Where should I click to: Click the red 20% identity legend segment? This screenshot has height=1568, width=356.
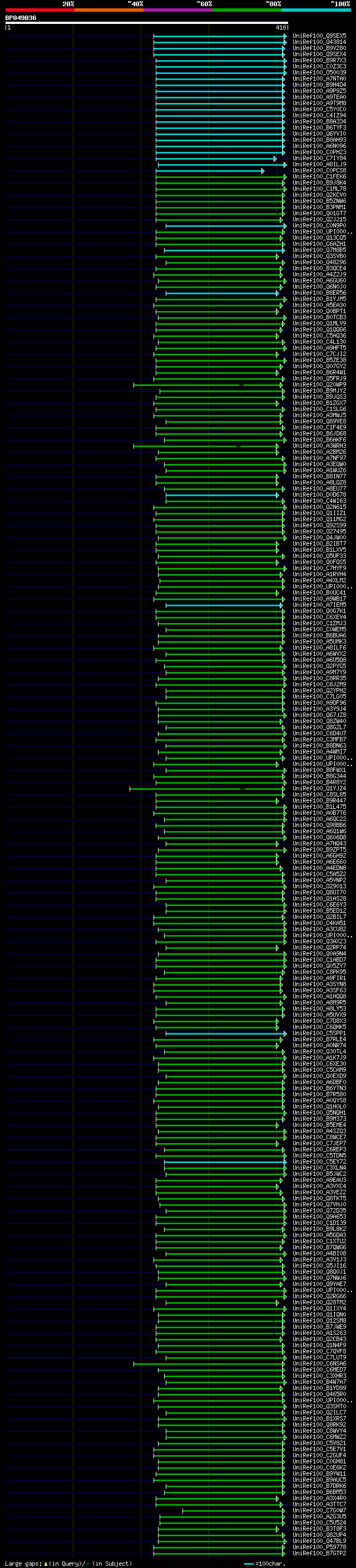[39, 10]
